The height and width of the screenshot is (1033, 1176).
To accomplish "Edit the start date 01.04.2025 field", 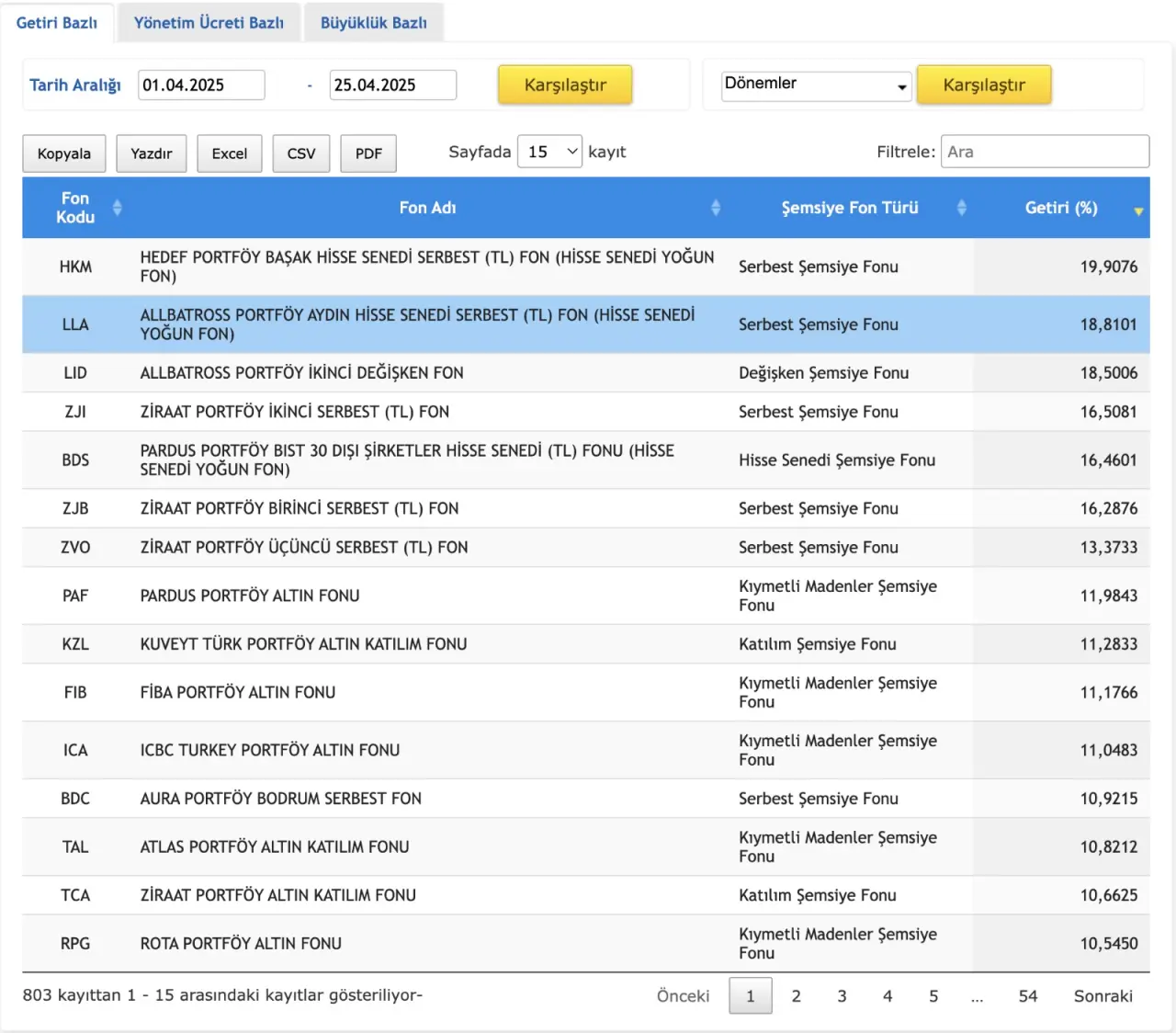I will click(x=201, y=85).
